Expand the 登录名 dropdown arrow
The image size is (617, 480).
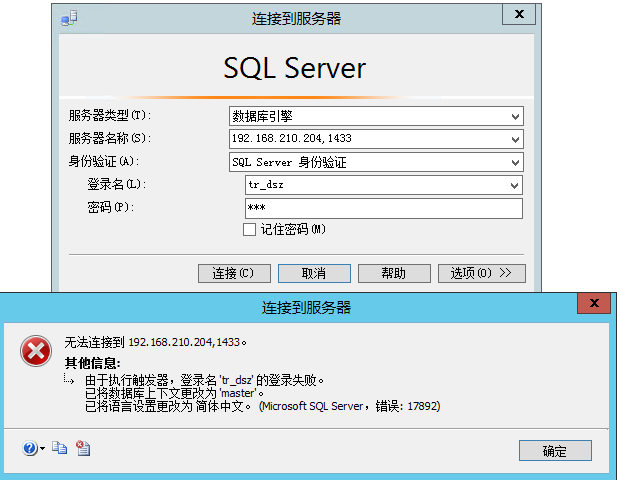tap(514, 185)
